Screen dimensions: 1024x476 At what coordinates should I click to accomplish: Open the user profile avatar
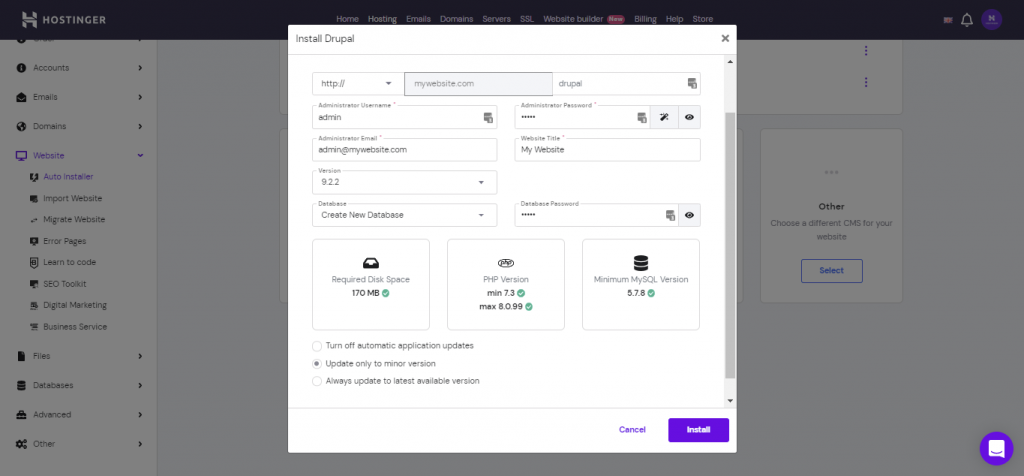click(x=991, y=20)
